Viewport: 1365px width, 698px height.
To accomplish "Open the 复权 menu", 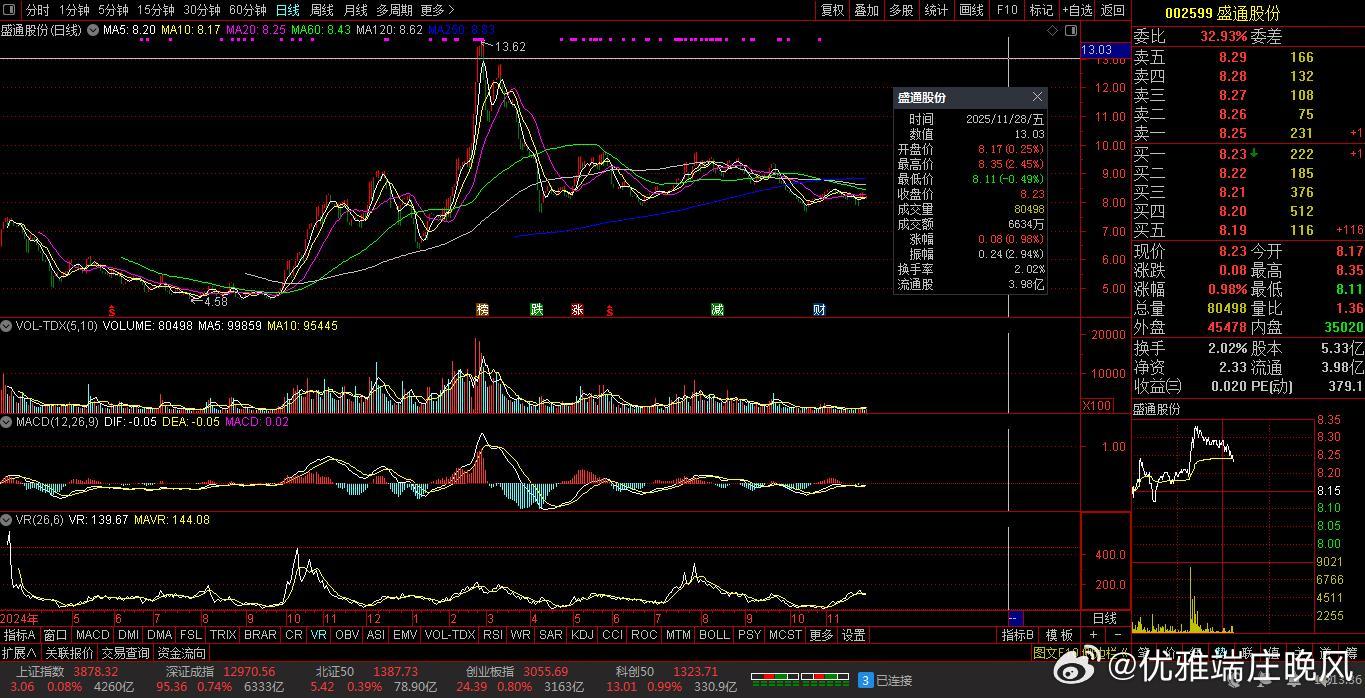I will [833, 10].
